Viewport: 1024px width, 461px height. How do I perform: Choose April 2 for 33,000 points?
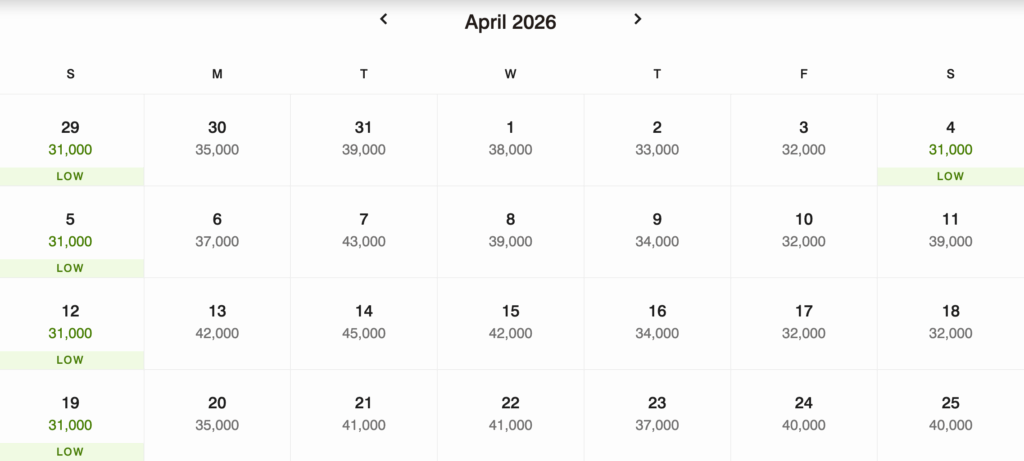point(657,139)
